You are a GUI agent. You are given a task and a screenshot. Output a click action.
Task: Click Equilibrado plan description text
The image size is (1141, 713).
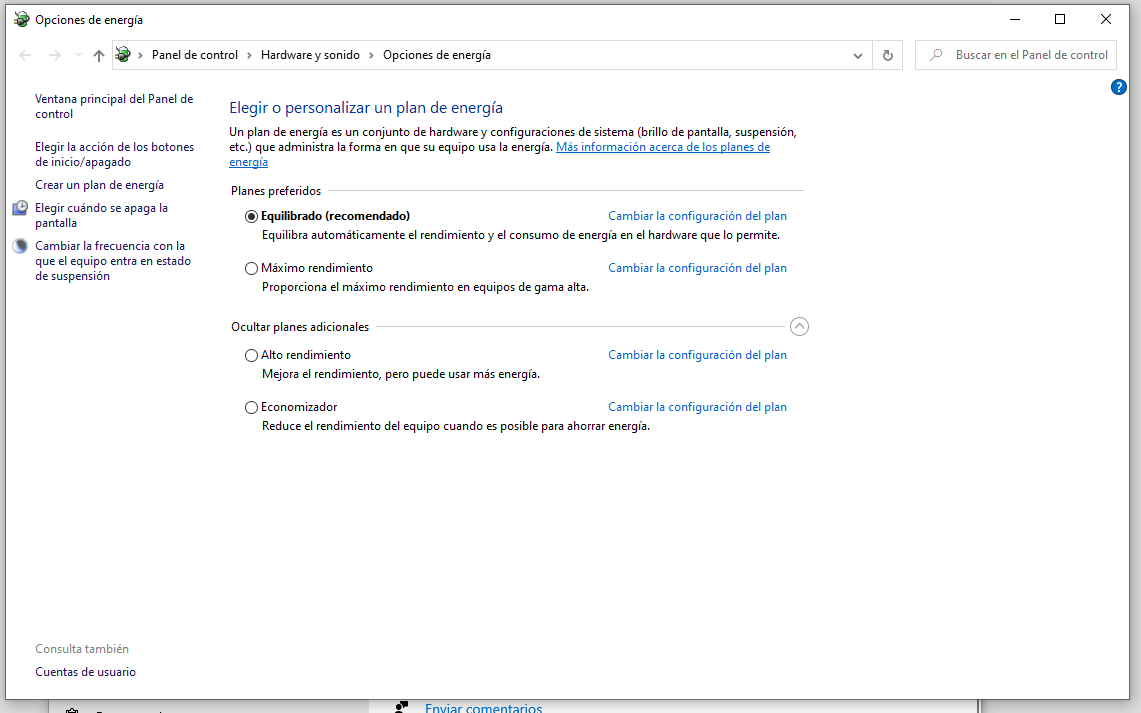tap(520, 235)
